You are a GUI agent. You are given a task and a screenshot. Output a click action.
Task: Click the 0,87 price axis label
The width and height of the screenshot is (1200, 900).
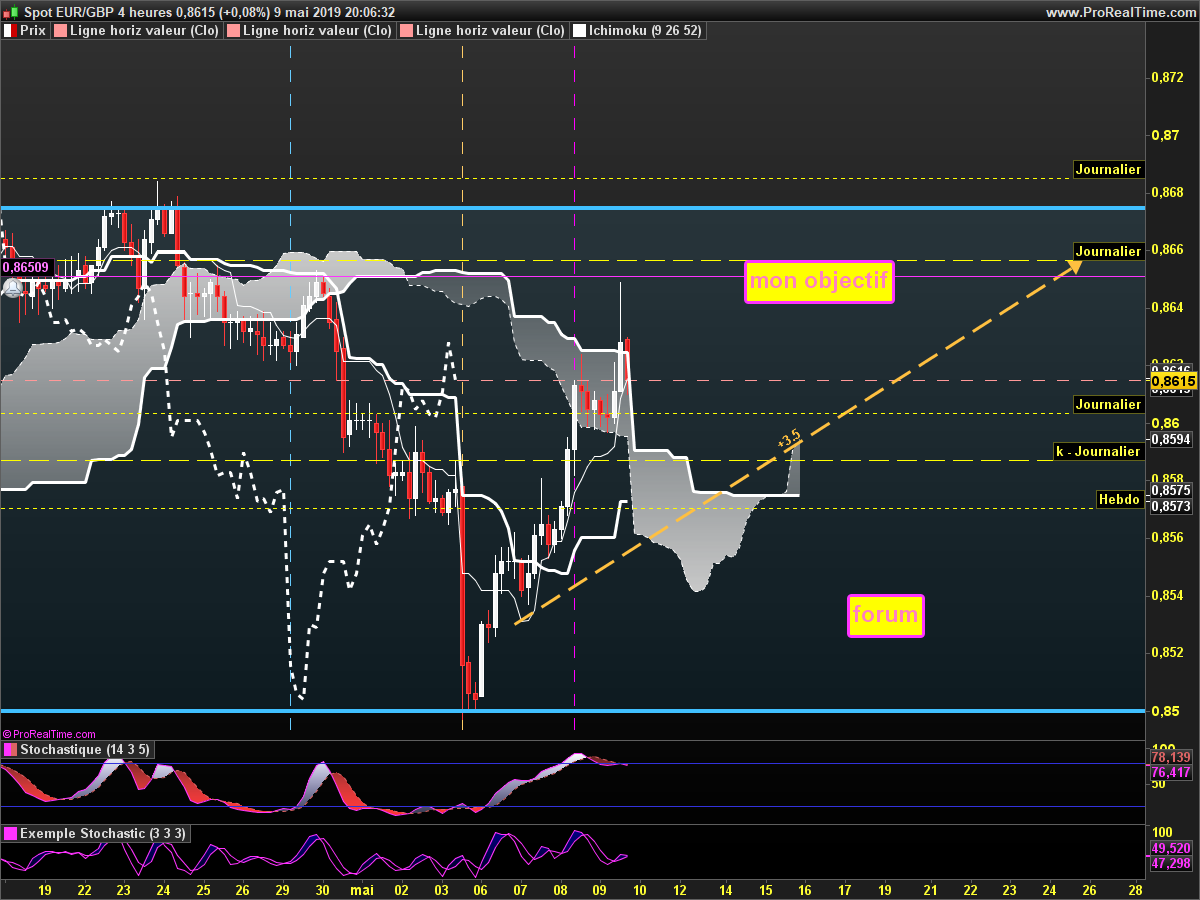pyautogui.click(x=1164, y=135)
